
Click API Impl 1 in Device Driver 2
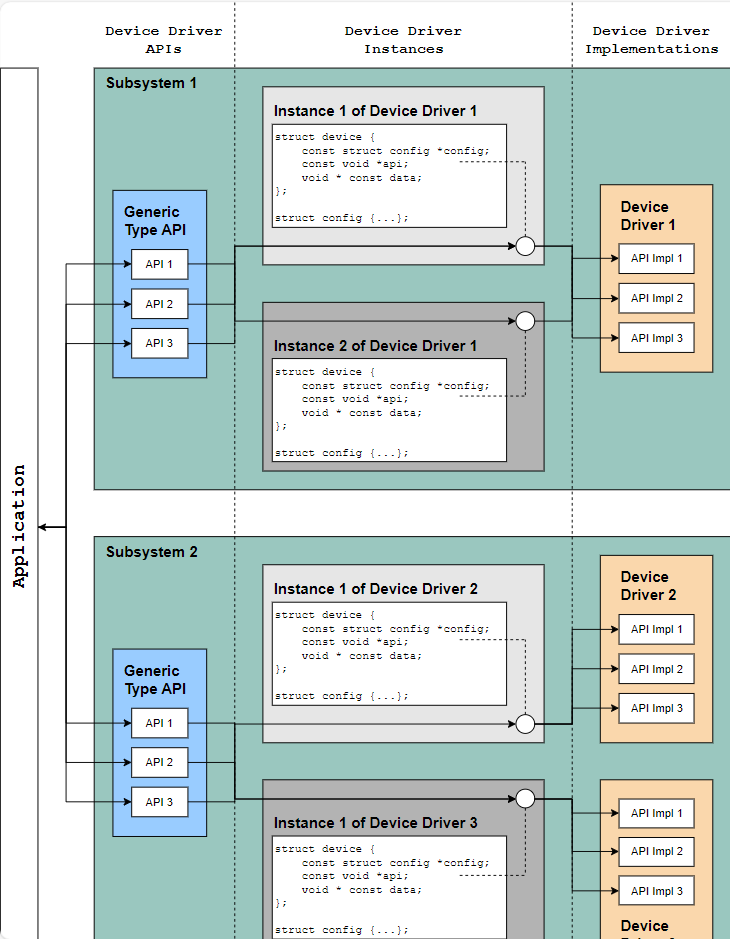(x=656, y=629)
